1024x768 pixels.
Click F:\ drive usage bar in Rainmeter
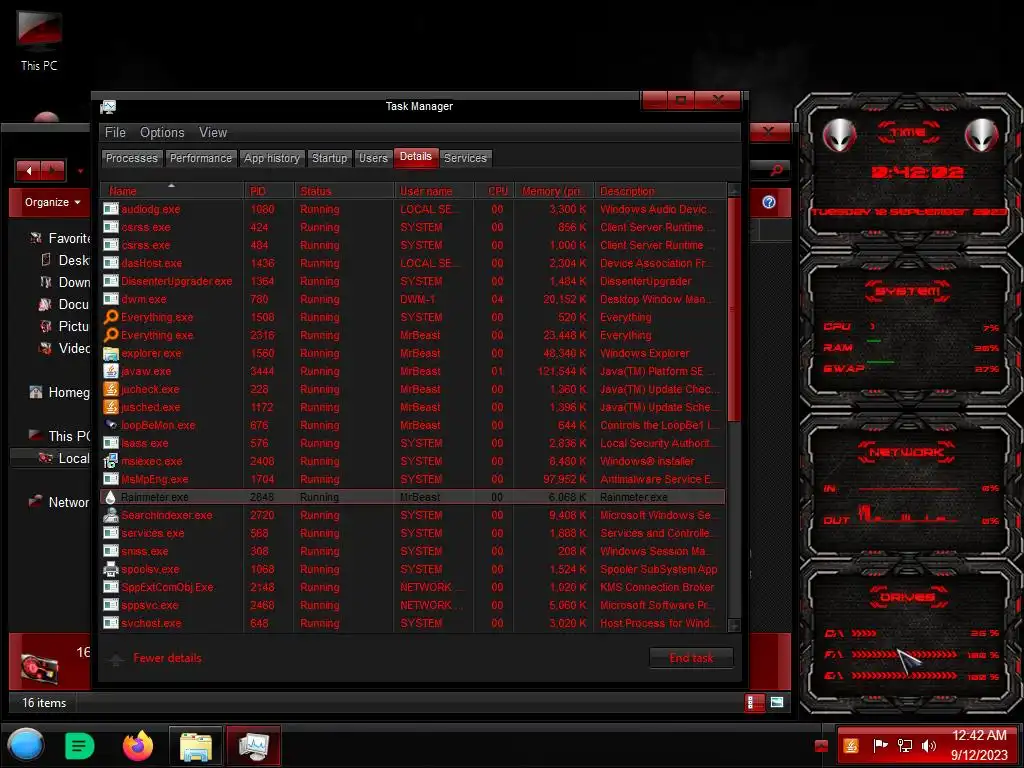point(904,654)
